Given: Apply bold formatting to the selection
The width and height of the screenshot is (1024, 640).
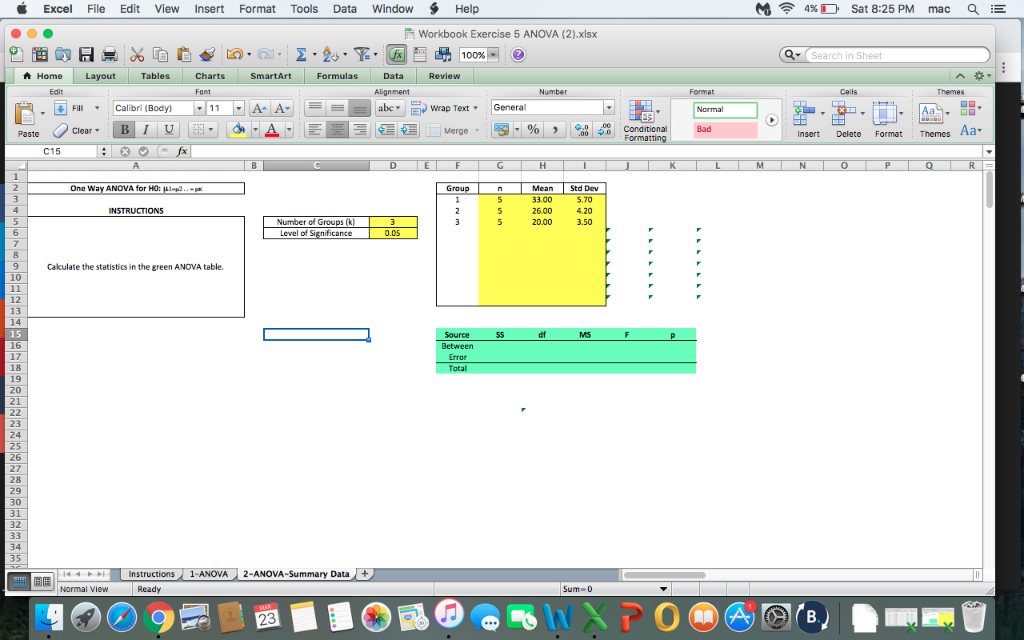Looking at the screenshot, I should pos(125,130).
